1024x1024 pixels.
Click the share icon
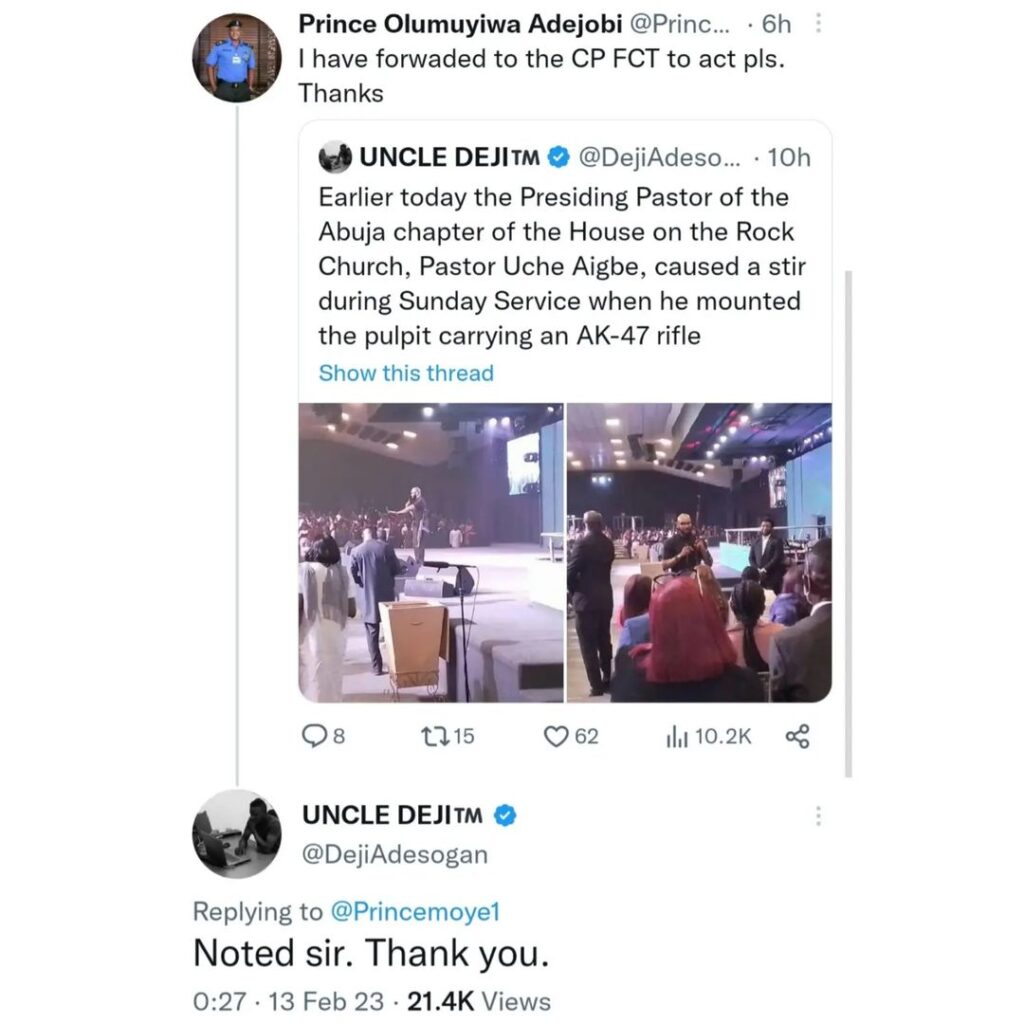click(x=797, y=737)
